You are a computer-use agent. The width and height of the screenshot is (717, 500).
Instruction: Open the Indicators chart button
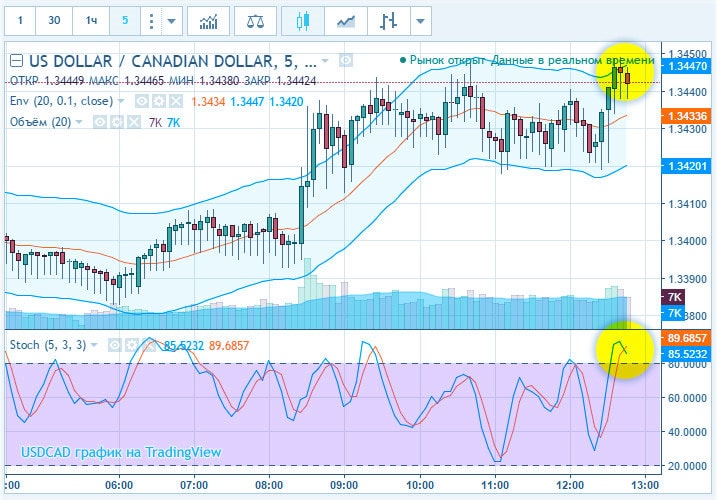[x=208, y=20]
